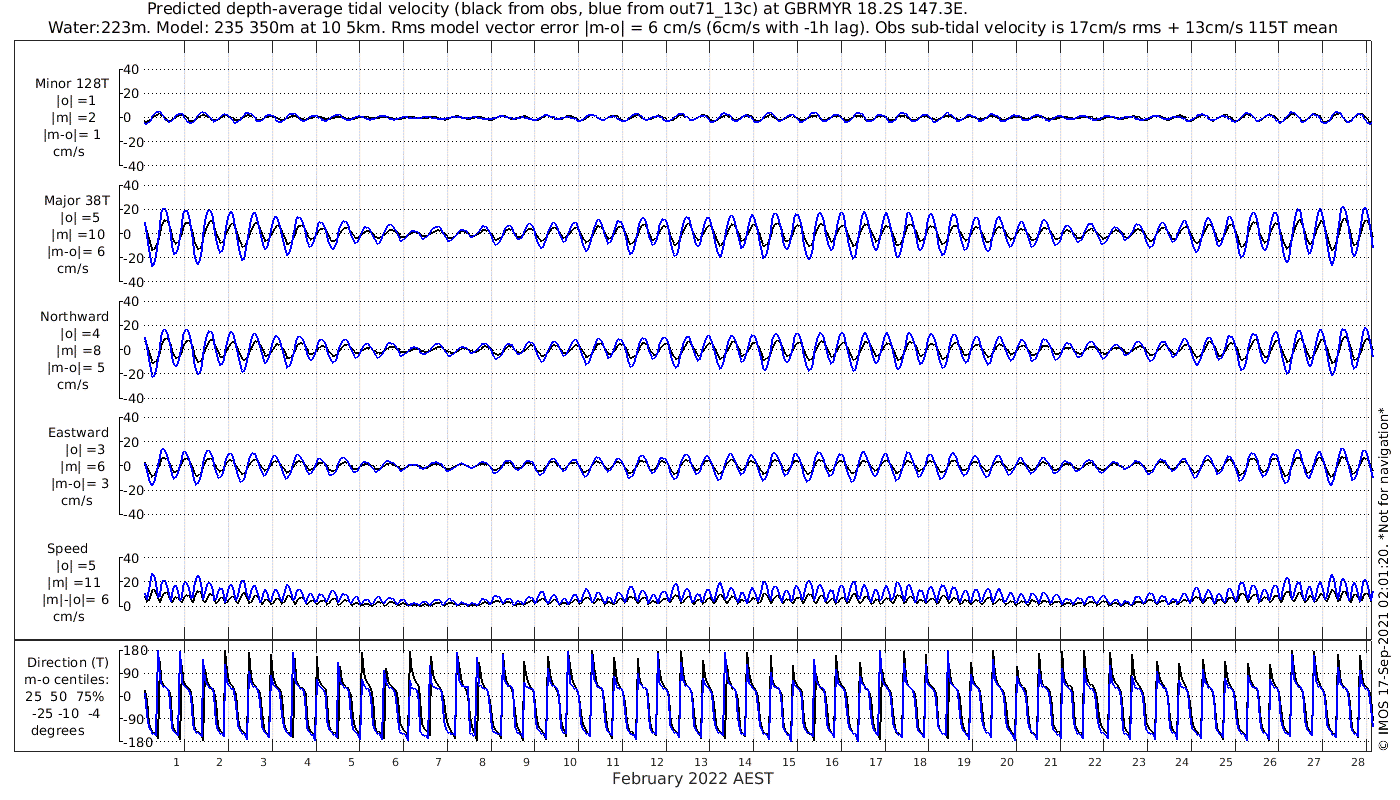Click the 'Water:223m. Model: 235 350m' subtitle line
The height and width of the screenshot is (800, 1400).
point(692,28)
